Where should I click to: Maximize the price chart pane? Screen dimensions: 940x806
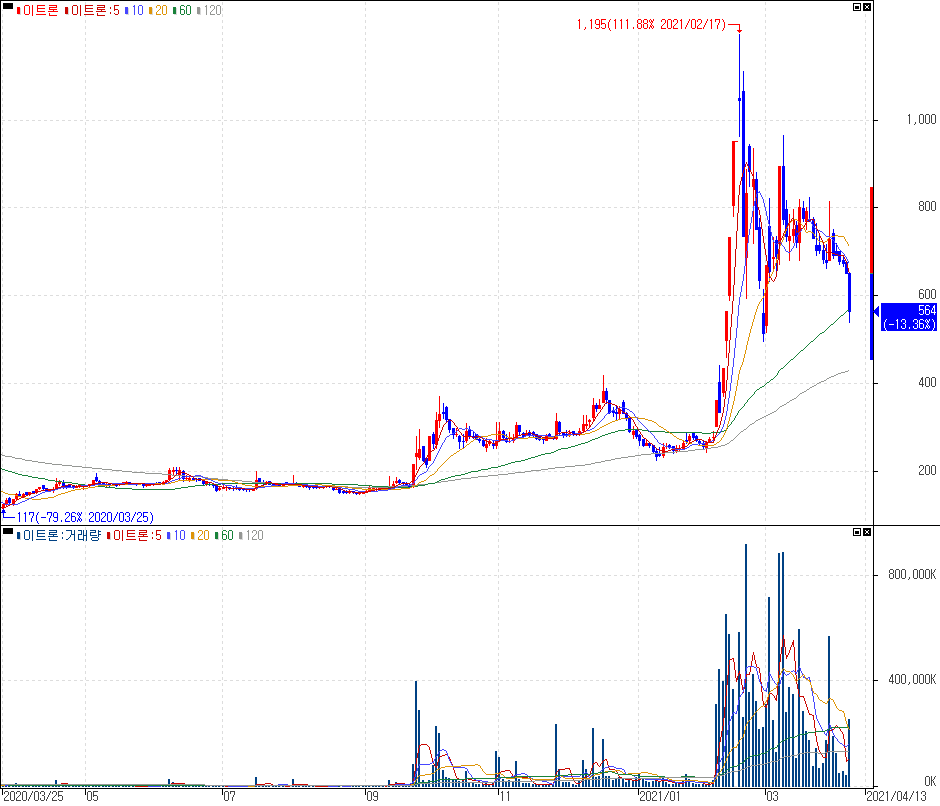coord(857,7)
